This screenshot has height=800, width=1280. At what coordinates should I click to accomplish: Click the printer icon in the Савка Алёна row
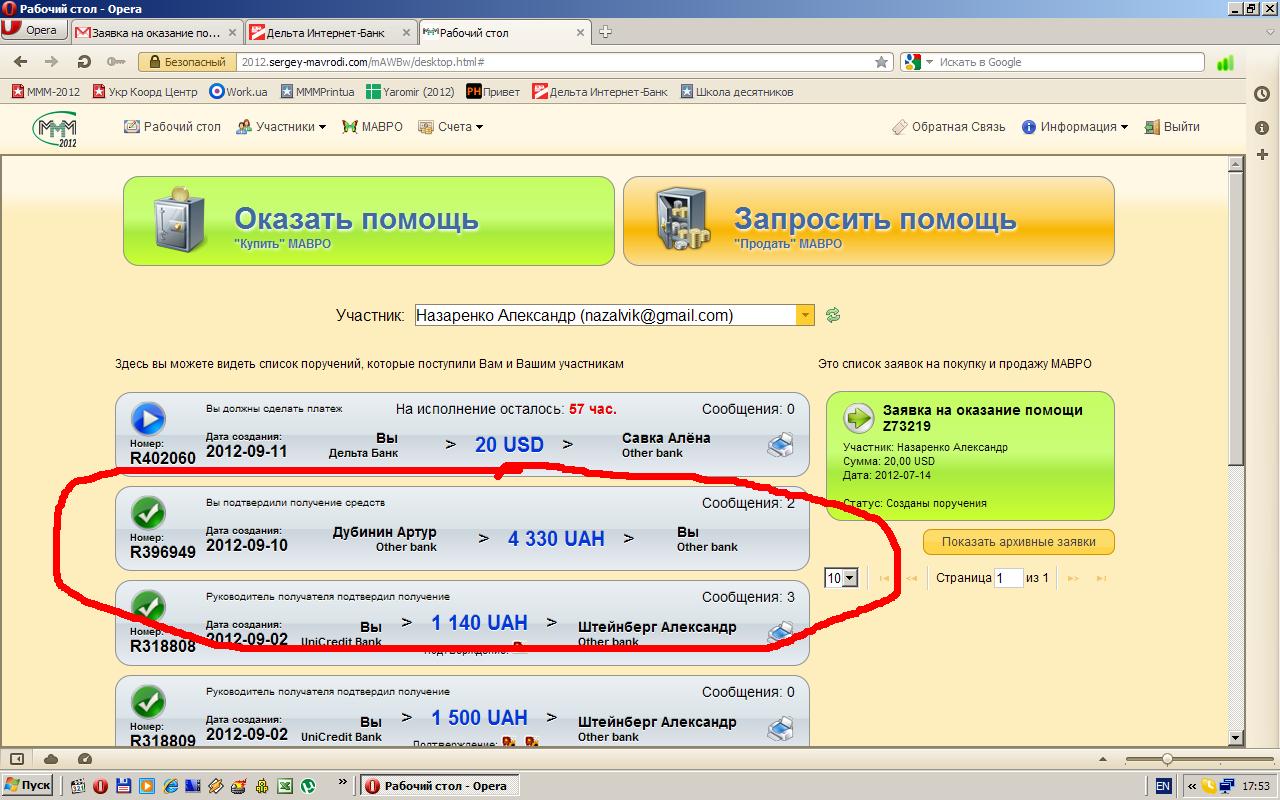(781, 444)
